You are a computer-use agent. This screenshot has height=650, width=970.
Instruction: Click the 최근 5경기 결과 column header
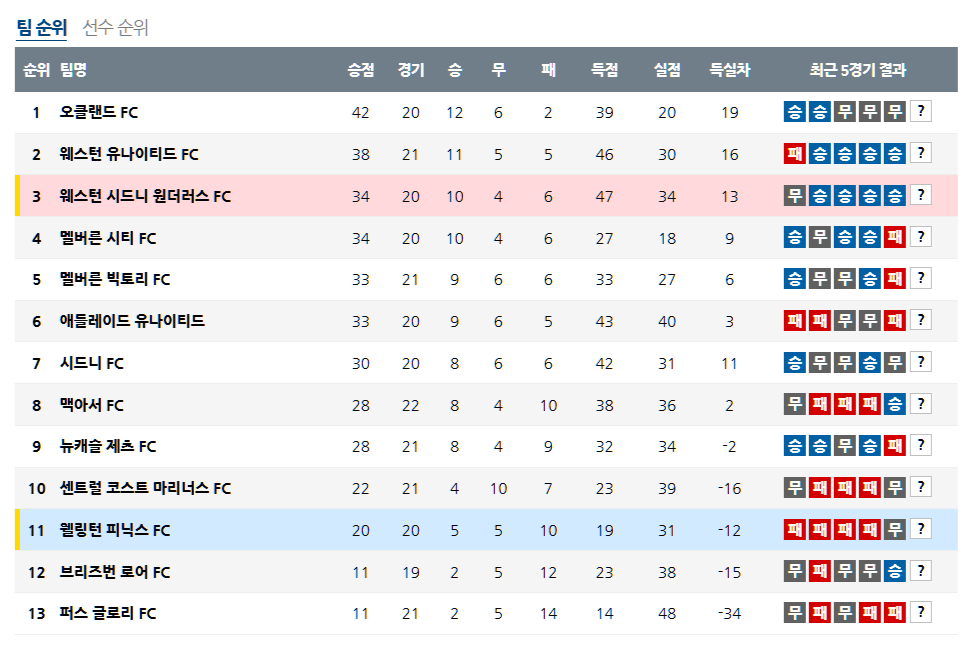tap(857, 70)
